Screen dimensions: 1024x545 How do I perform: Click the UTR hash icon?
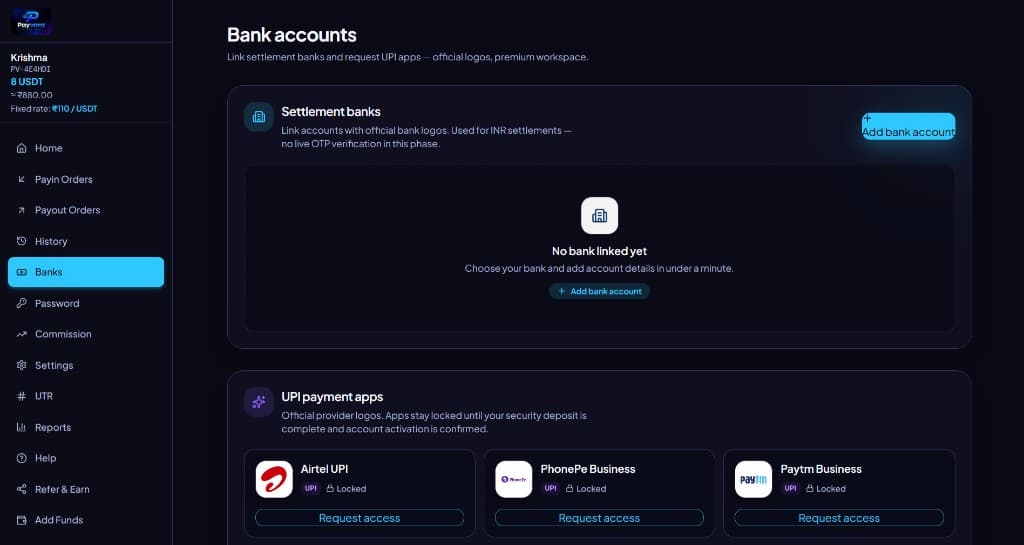tap(22, 396)
